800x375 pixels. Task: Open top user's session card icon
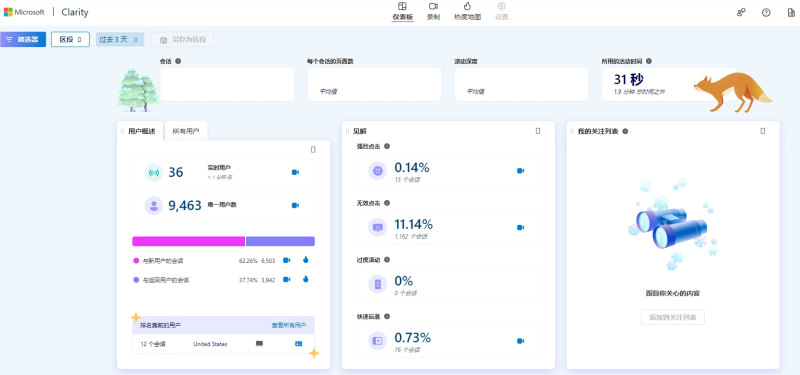298,344
